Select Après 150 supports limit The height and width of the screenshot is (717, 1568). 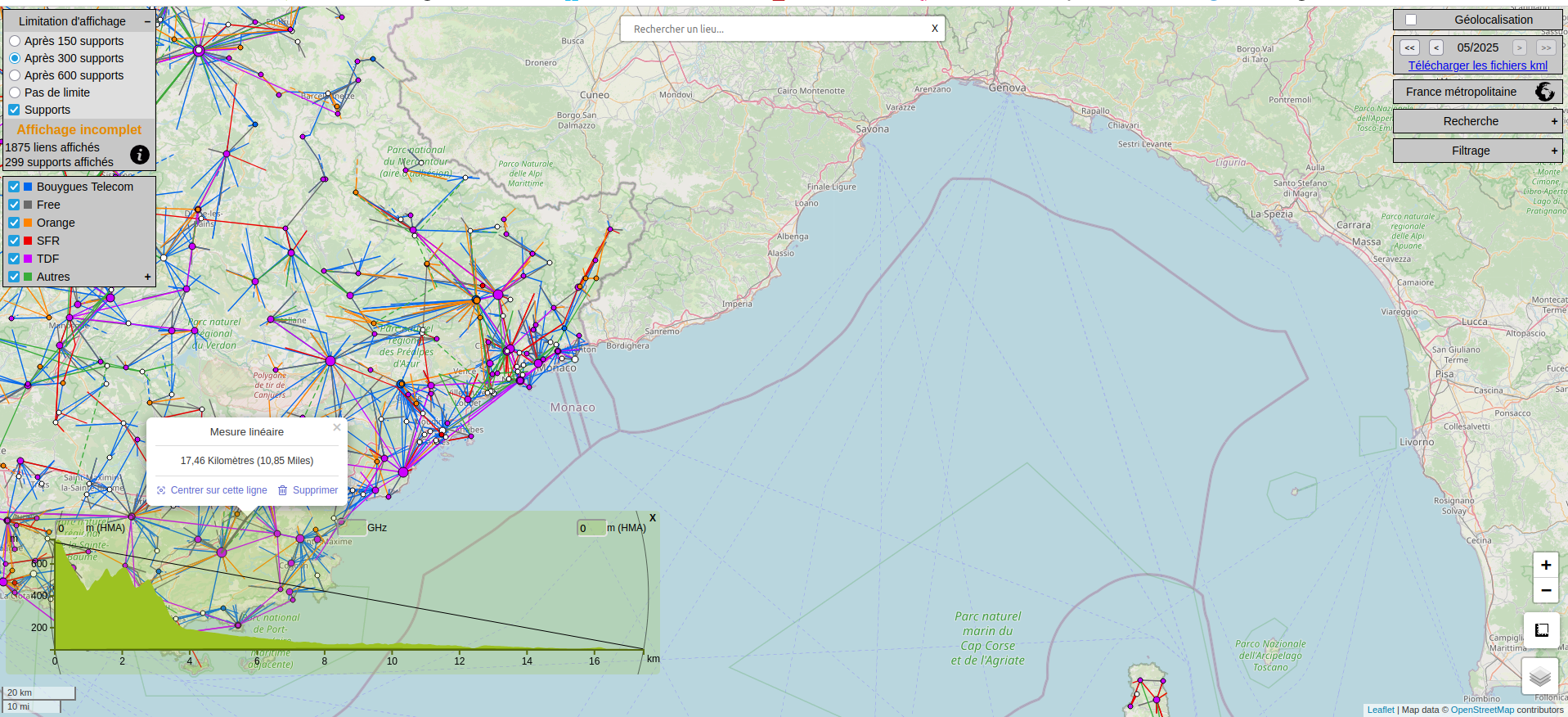[15, 41]
